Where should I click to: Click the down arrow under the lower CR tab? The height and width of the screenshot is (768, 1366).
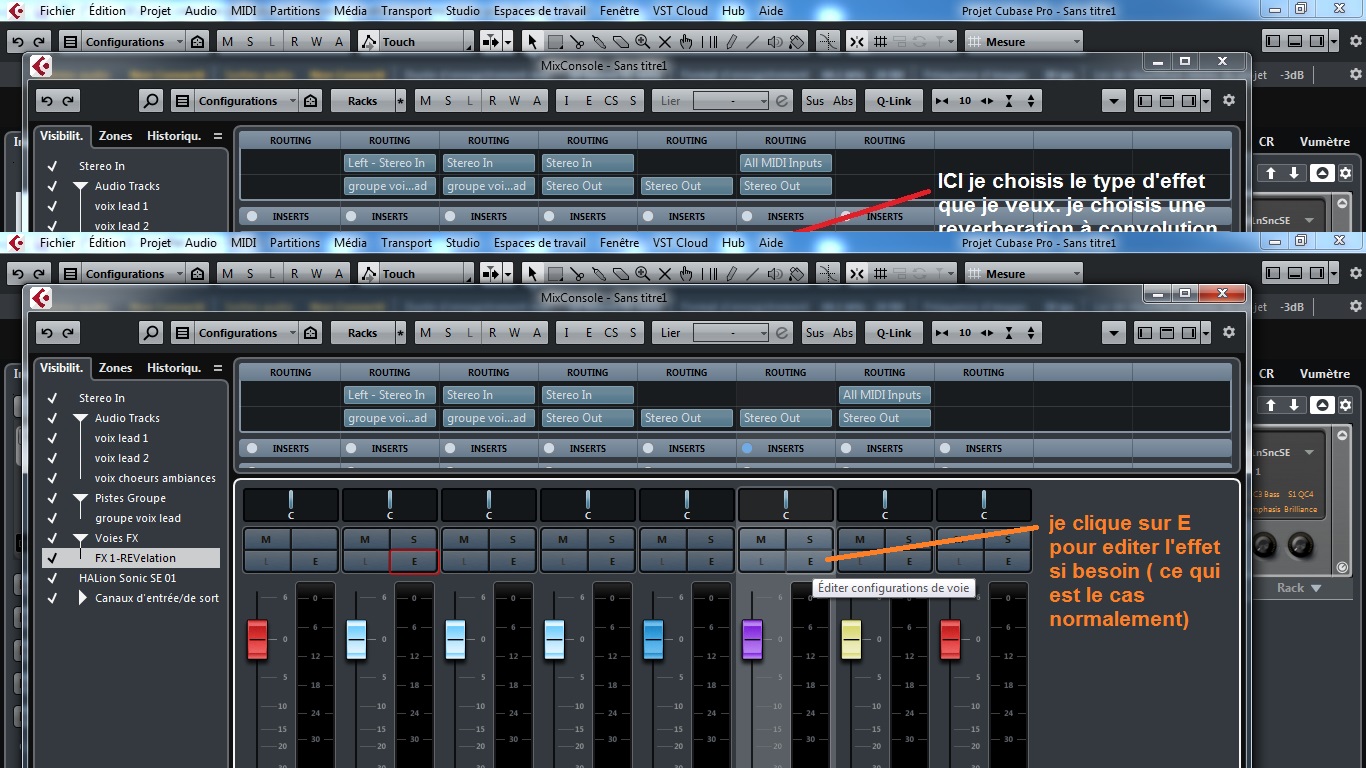(x=1294, y=405)
